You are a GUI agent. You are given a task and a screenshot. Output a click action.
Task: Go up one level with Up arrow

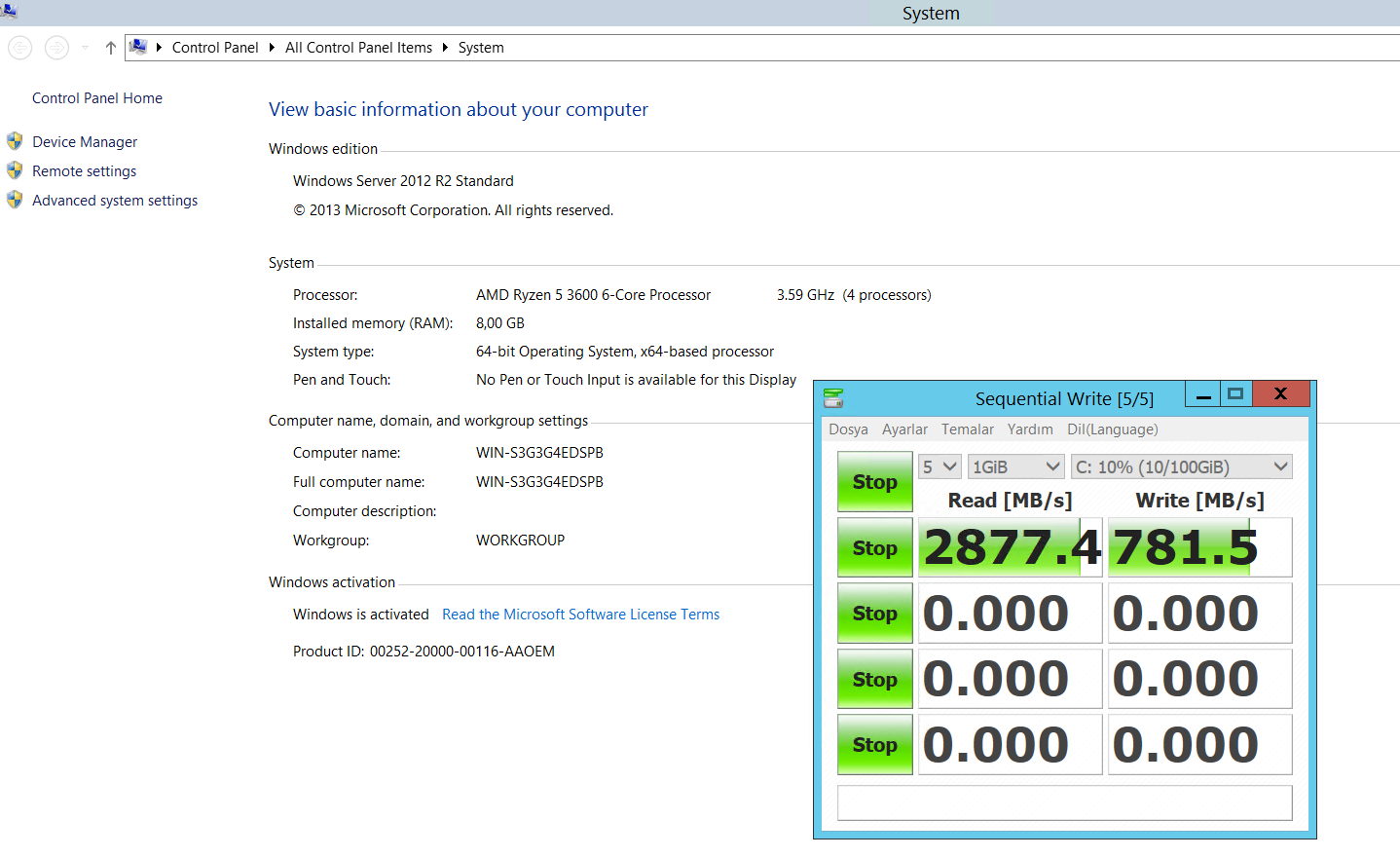tap(110, 47)
